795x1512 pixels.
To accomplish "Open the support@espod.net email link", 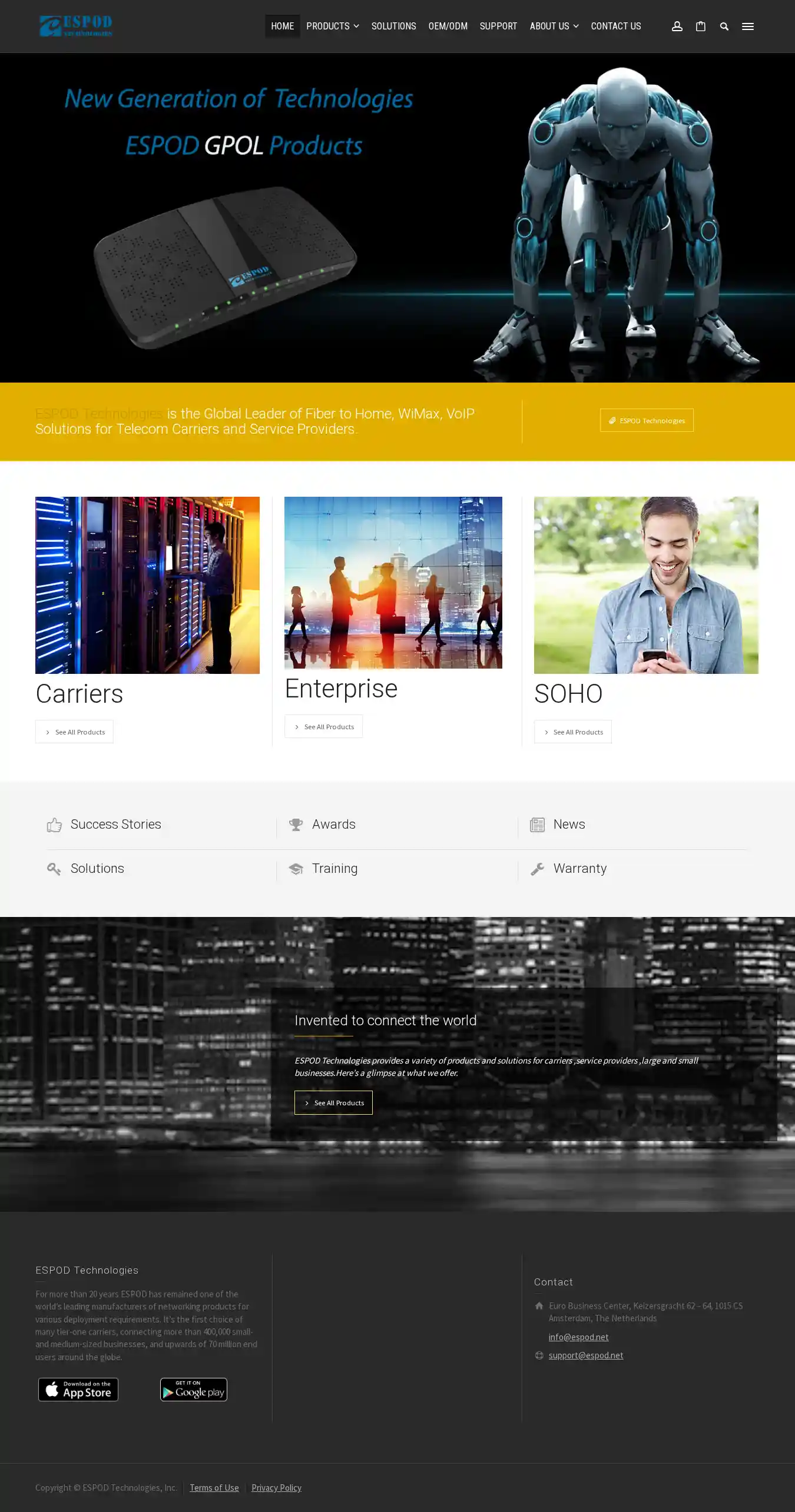I will (585, 1355).
